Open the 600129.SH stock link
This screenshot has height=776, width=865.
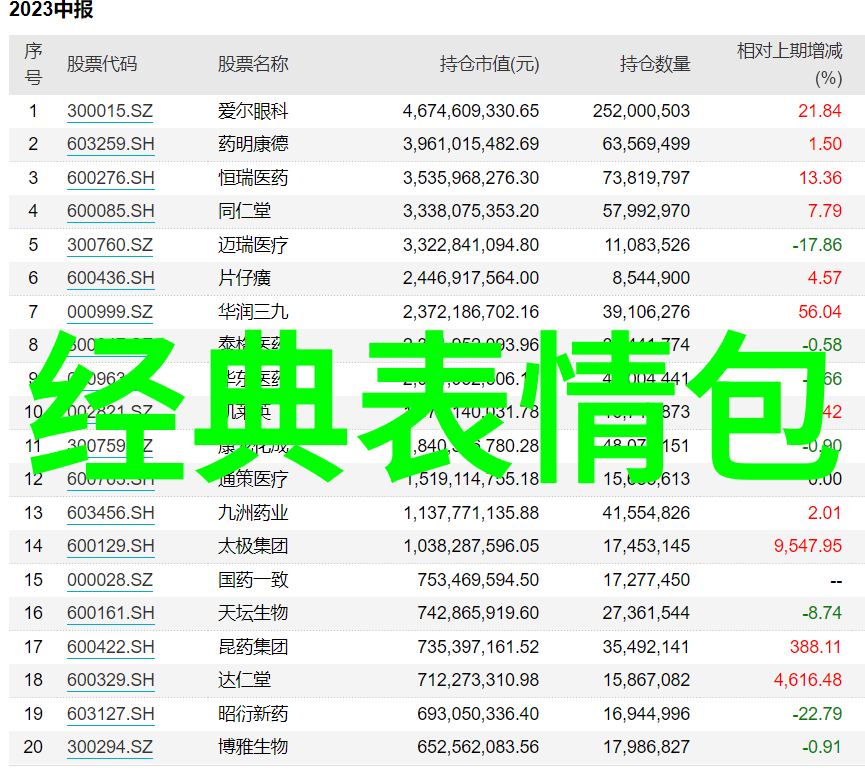click(x=110, y=546)
